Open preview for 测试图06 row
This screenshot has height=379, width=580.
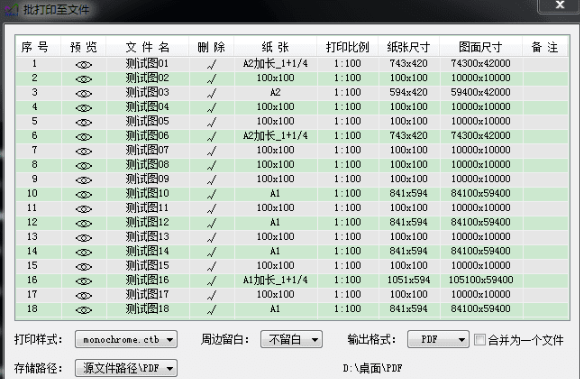point(84,137)
